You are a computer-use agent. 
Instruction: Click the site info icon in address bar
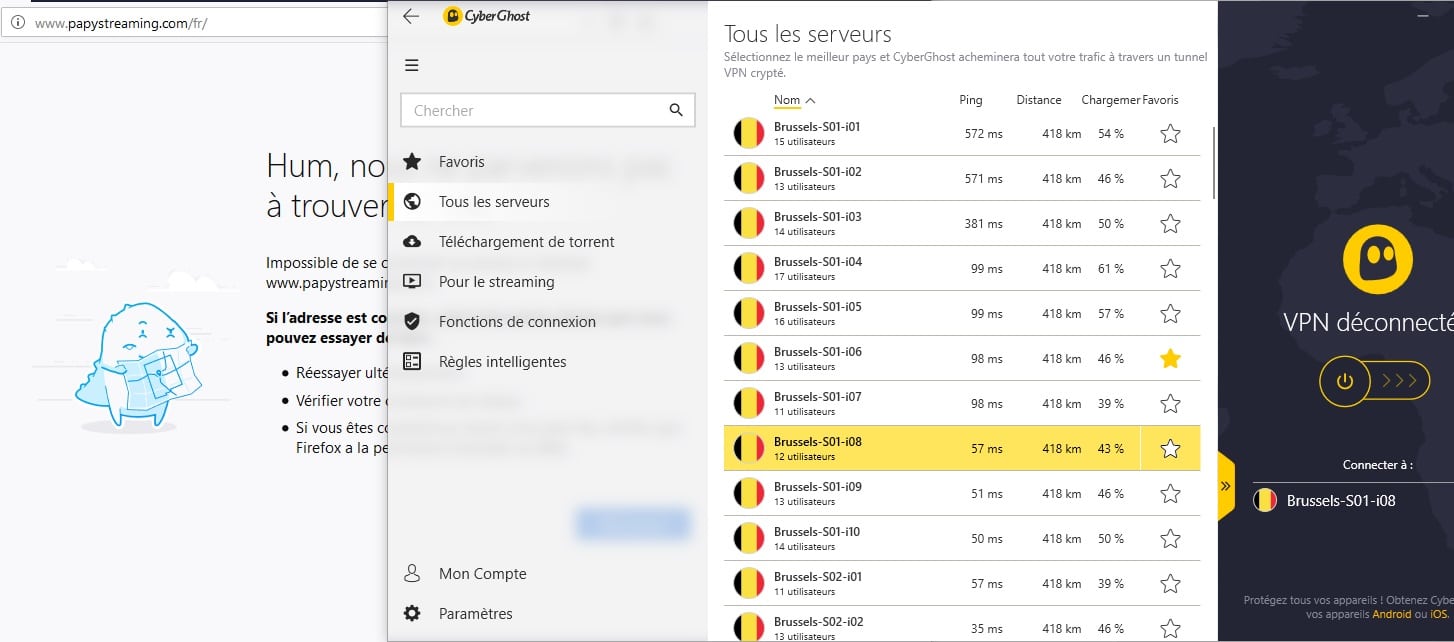pyautogui.click(x=18, y=23)
